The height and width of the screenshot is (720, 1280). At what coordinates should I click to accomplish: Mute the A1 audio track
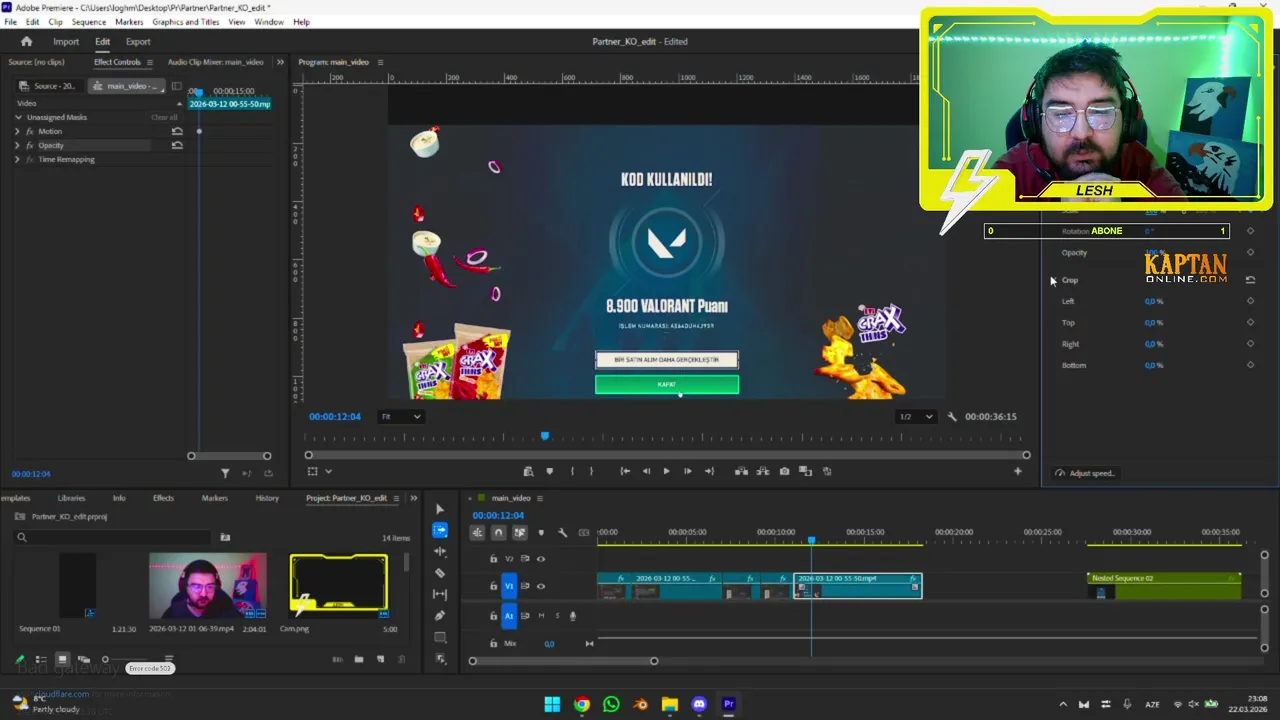(541, 616)
